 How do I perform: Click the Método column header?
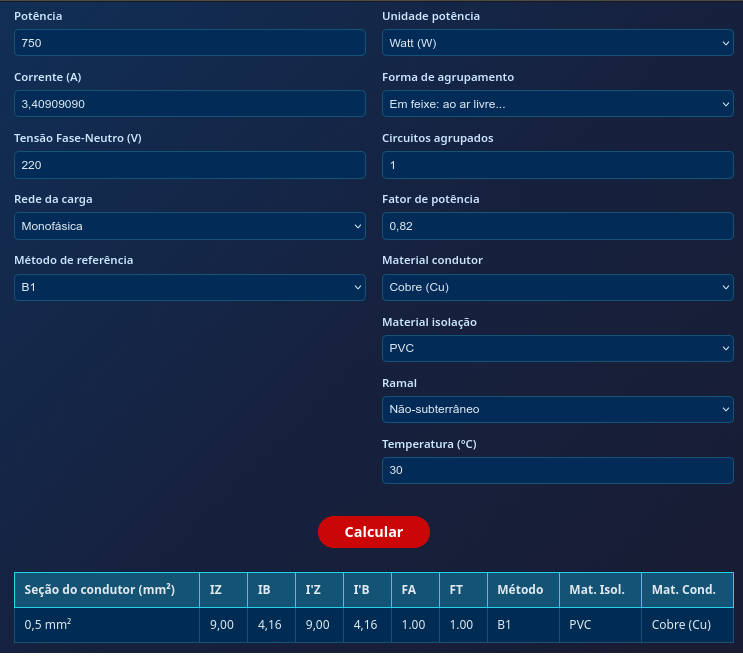pyautogui.click(x=522, y=590)
